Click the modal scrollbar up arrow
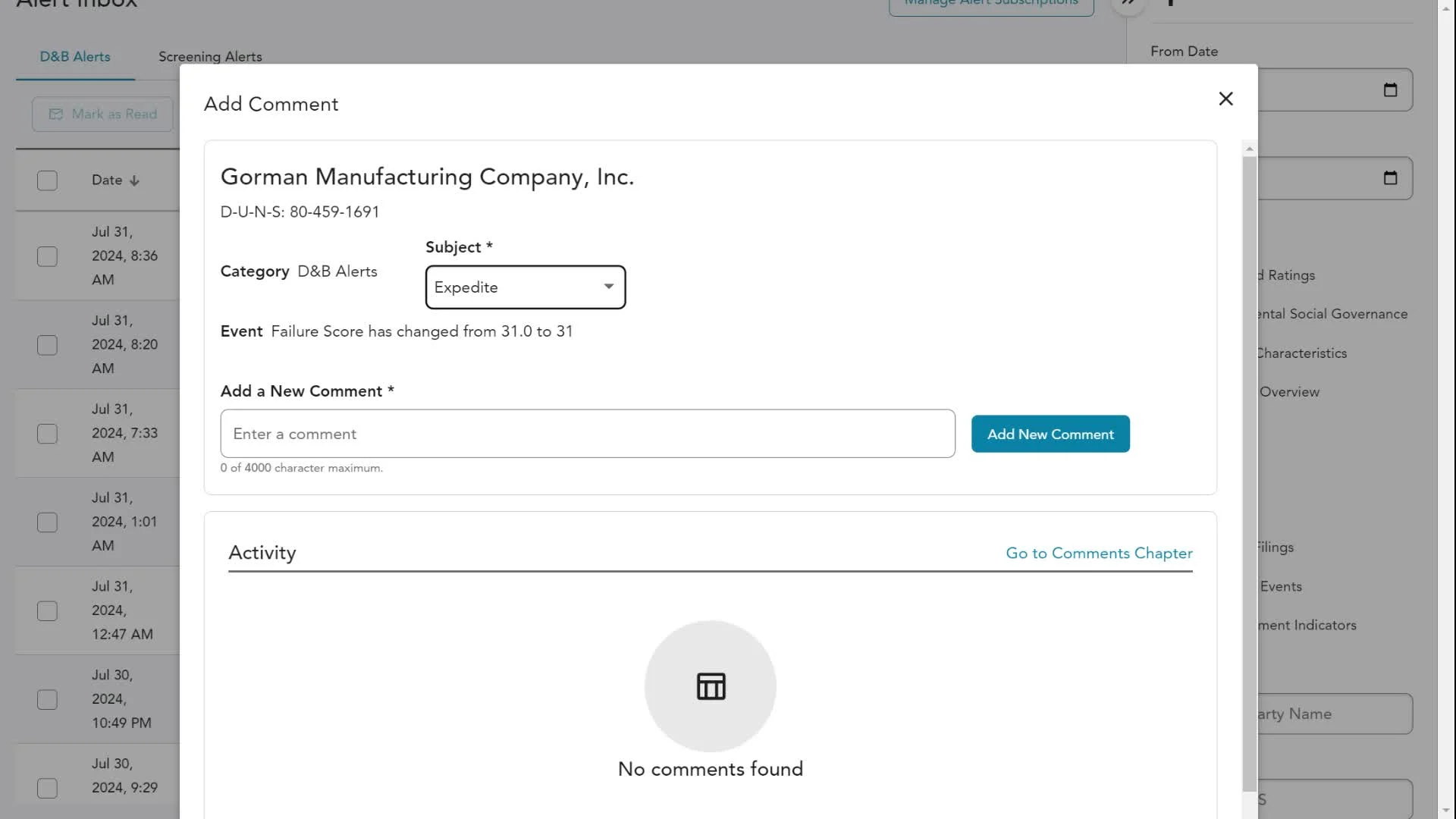Screen dimensions: 1456x819 tap(1249, 149)
